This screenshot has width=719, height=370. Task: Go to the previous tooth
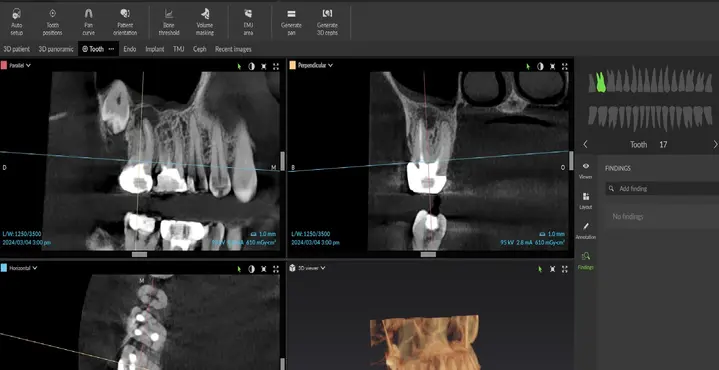(x=585, y=144)
